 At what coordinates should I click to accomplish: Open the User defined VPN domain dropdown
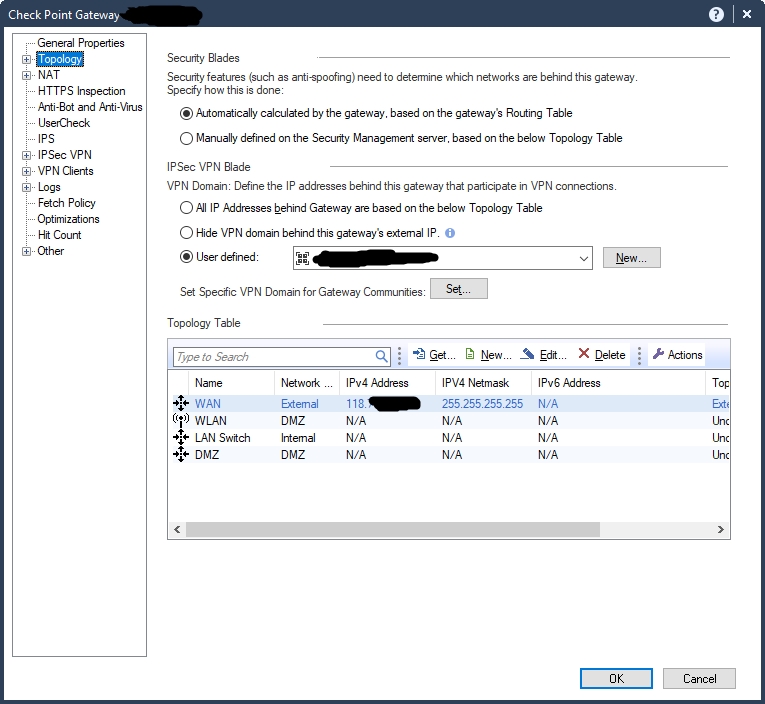[584, 258]
